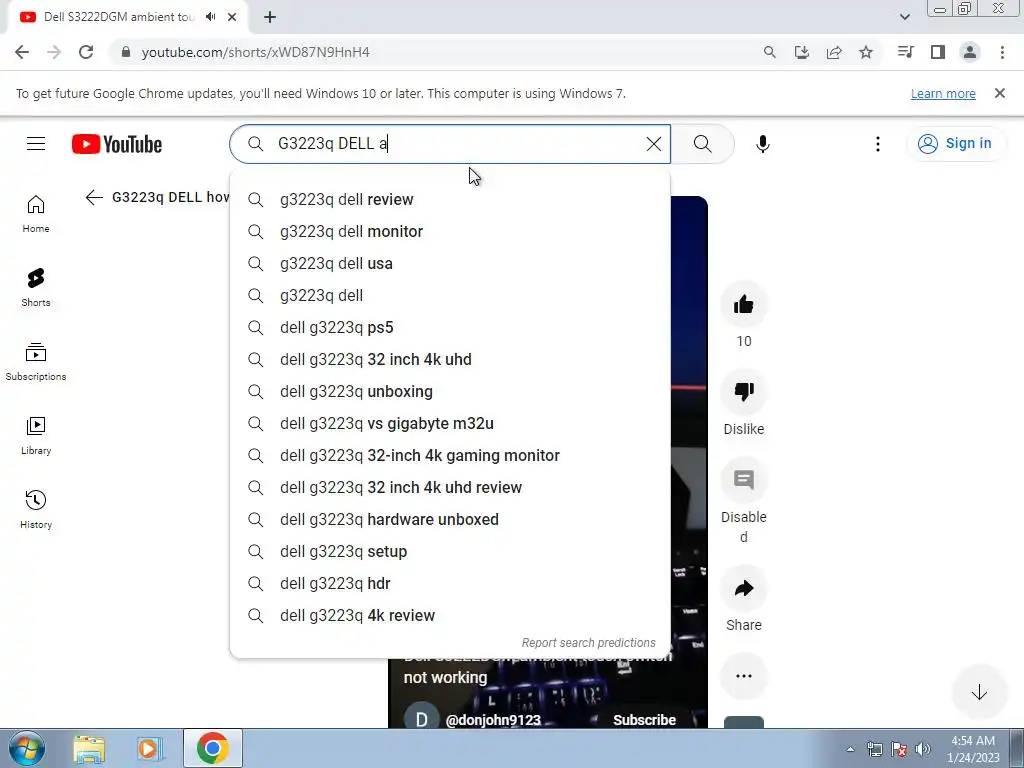This screenshot has height=768, width=1024.
Task: Like the short with thumbs up
Action: (x=744, y=304)
